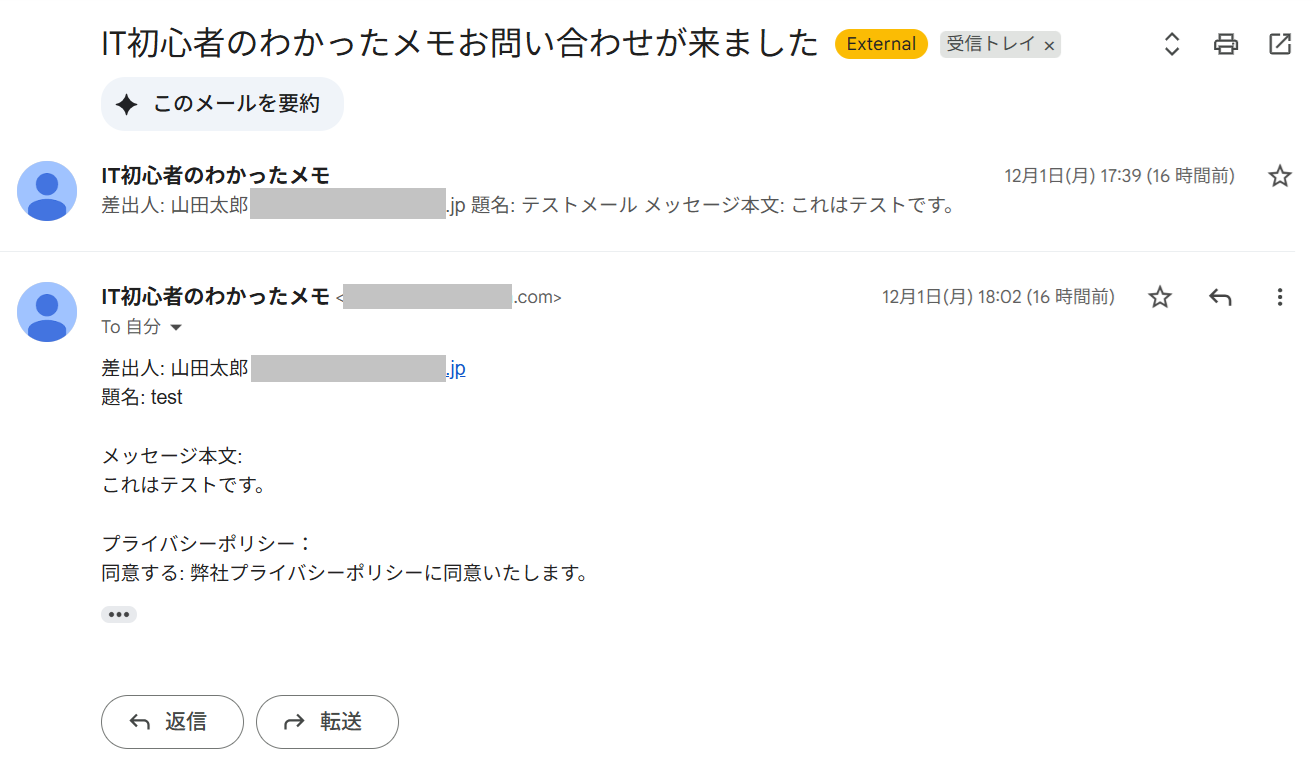This screenshot has width=1313, height=769.
Task: Click the second message sender avatar
Action: pyautogui.click(x=47, y=311)
